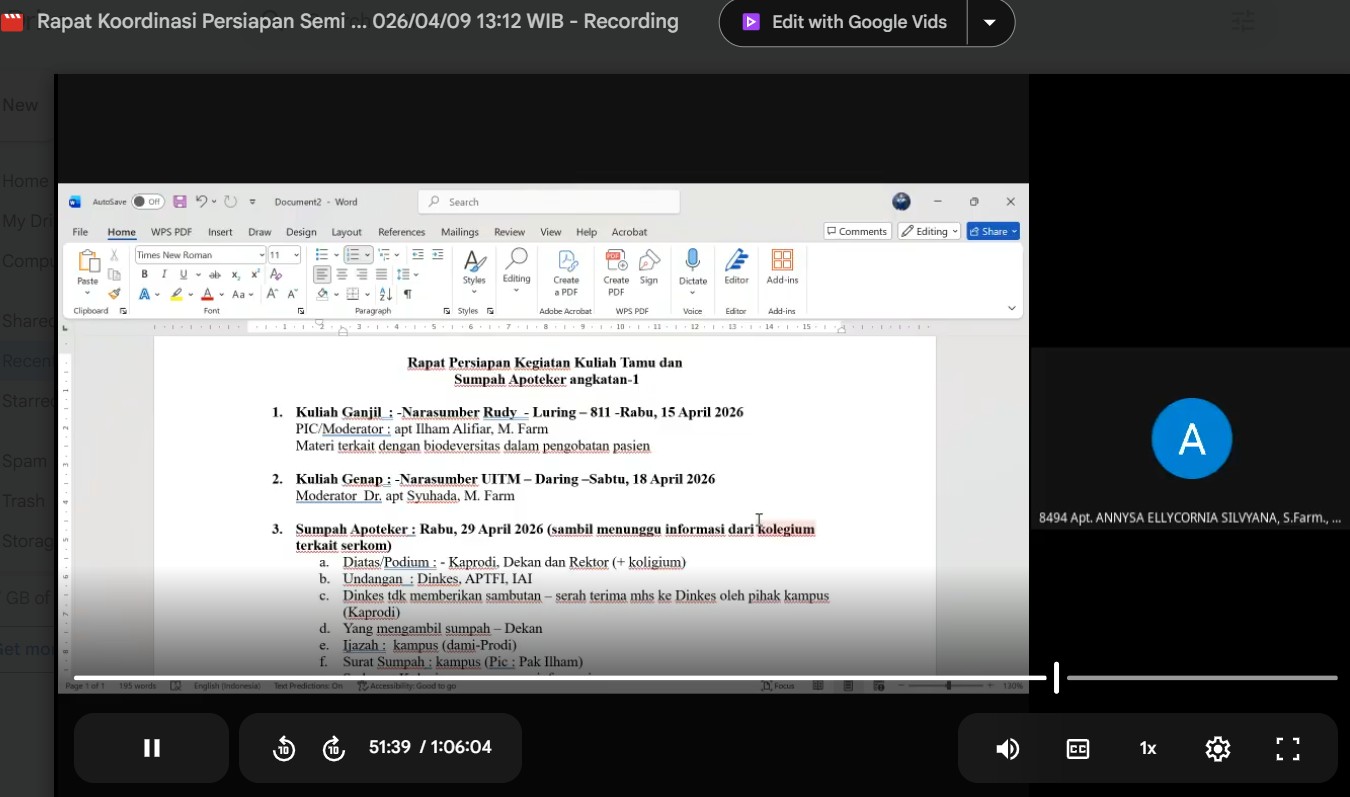
Task: Click the Comments button in Word
Action: tap(856, 231)
